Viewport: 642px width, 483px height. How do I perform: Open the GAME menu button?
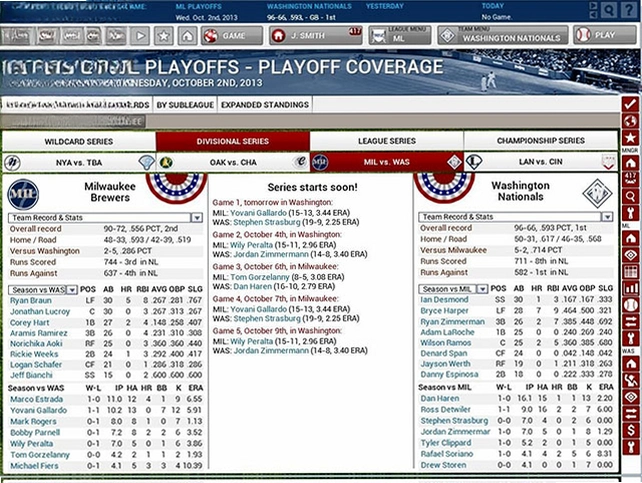coord(232,36)
